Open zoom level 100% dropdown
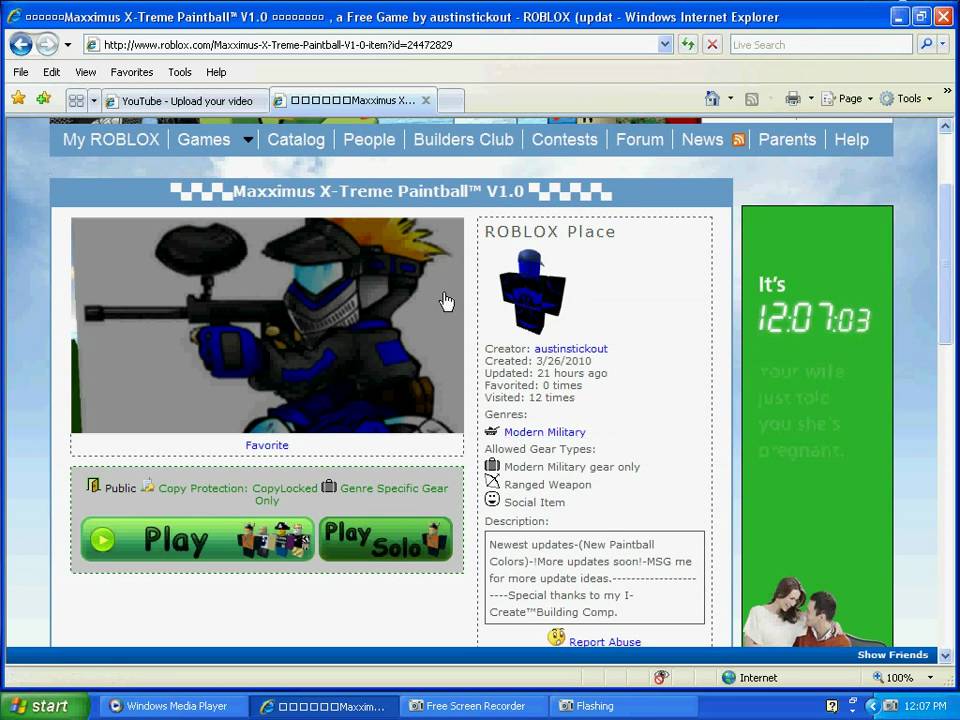The width and height of the screenshot is (960, 720). pyautogui.click(x=931, y=677)
